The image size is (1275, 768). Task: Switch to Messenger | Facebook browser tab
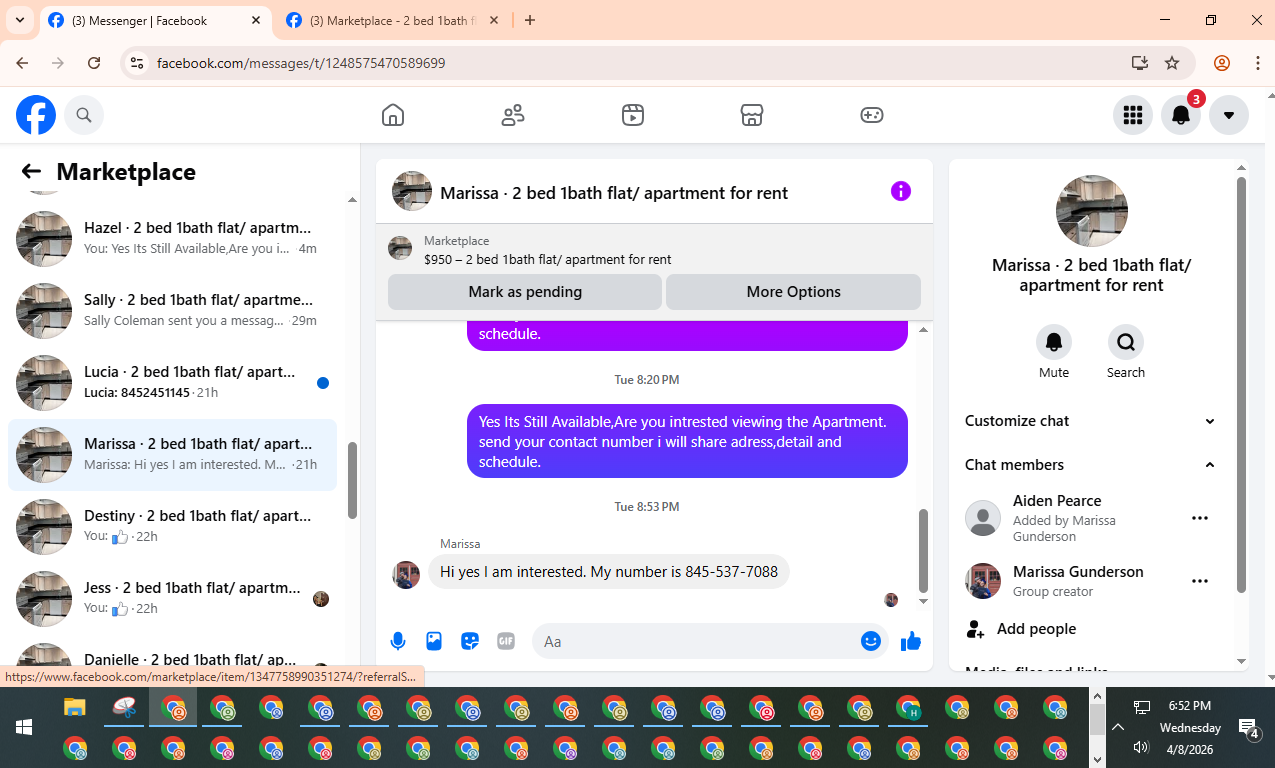[x=157, y=20]
